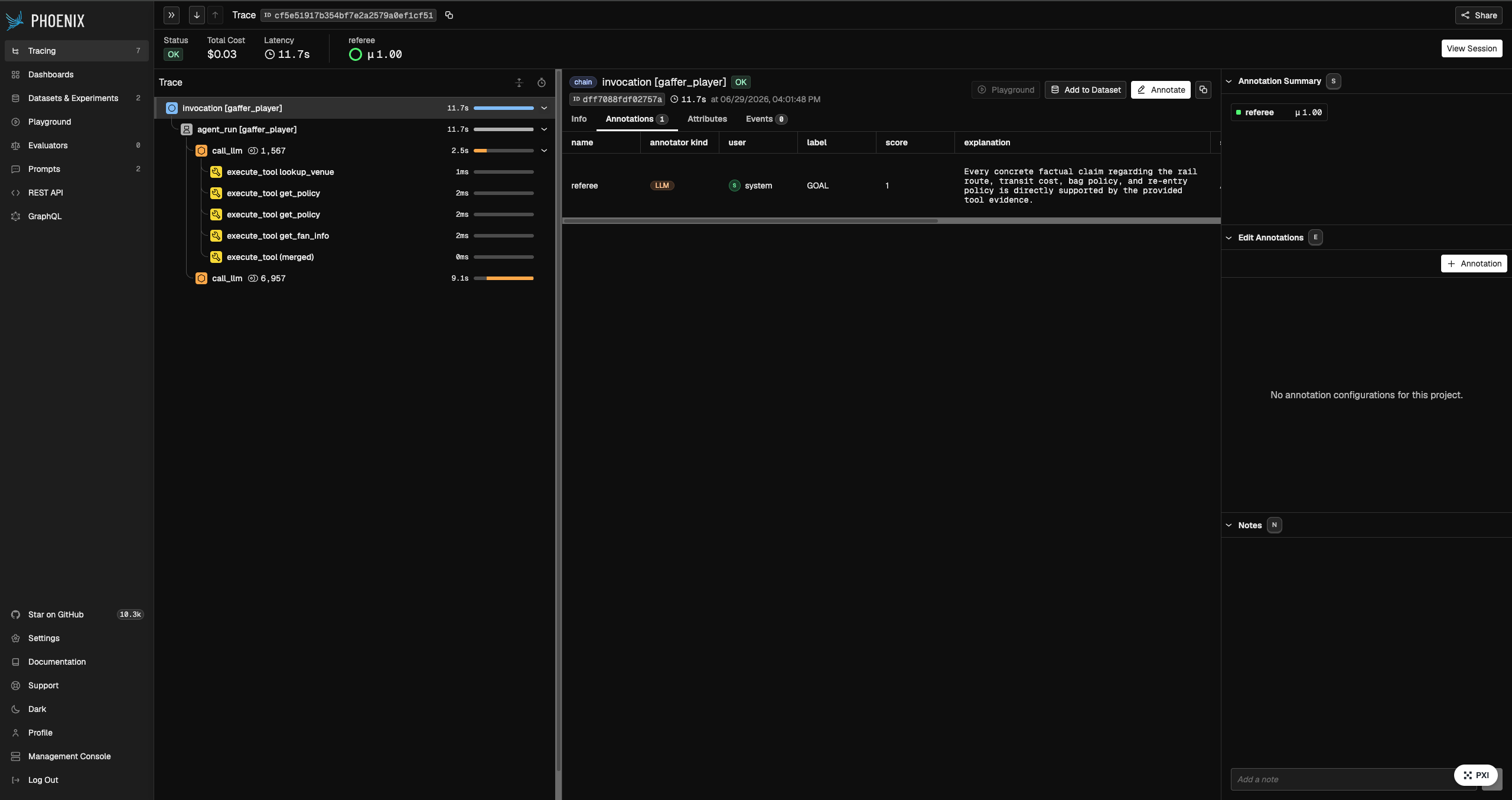Open Evaluators section
This screenshot has height=800, width=1512.
pyautogui.click(x=77, y=145)
